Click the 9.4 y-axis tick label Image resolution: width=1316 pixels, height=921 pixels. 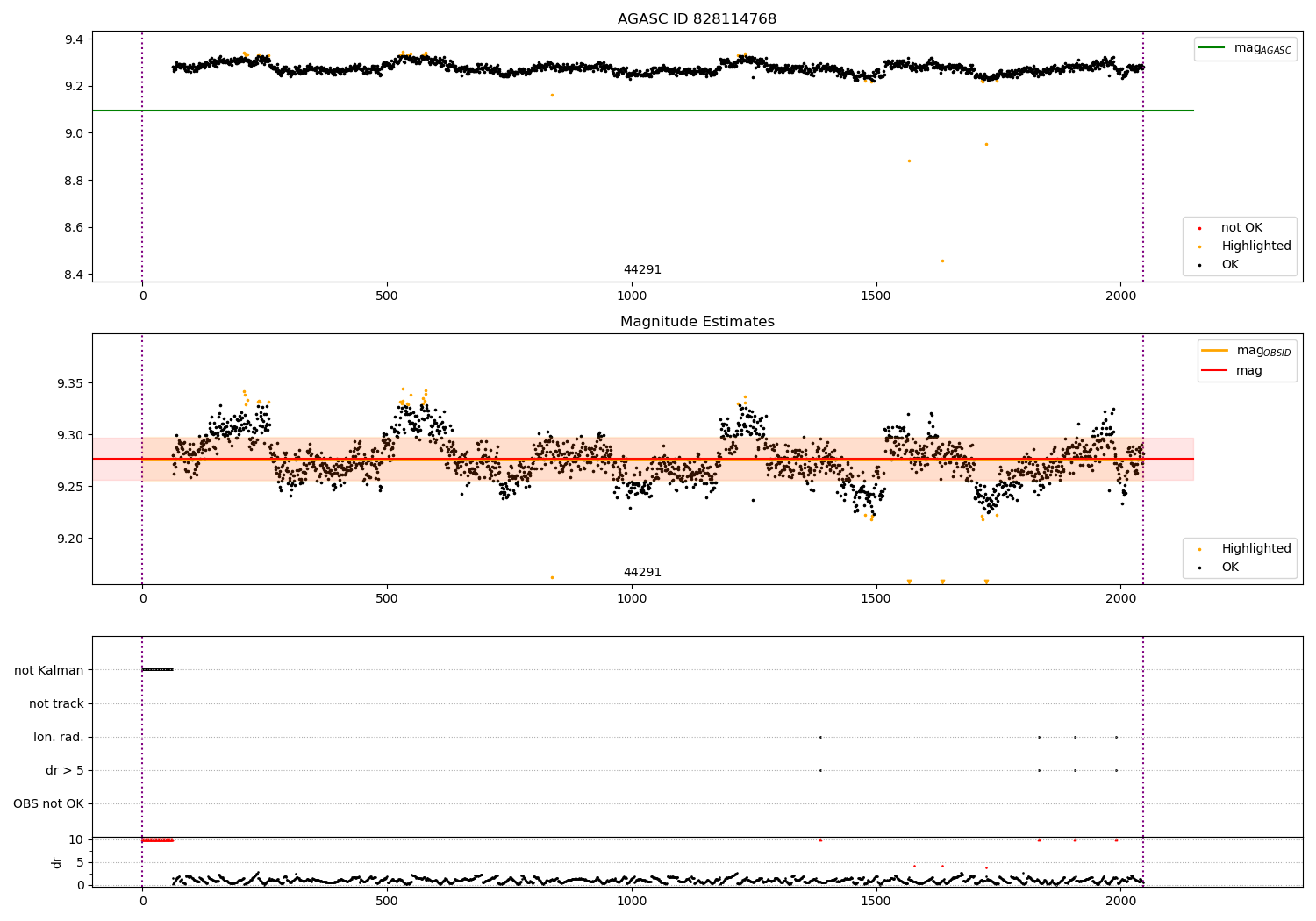point(74,39)
